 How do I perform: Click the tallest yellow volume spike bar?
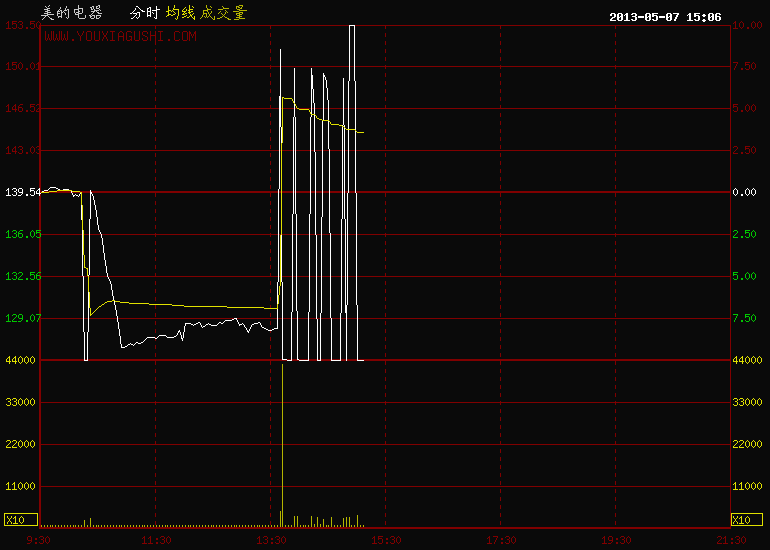pos(282,445)
